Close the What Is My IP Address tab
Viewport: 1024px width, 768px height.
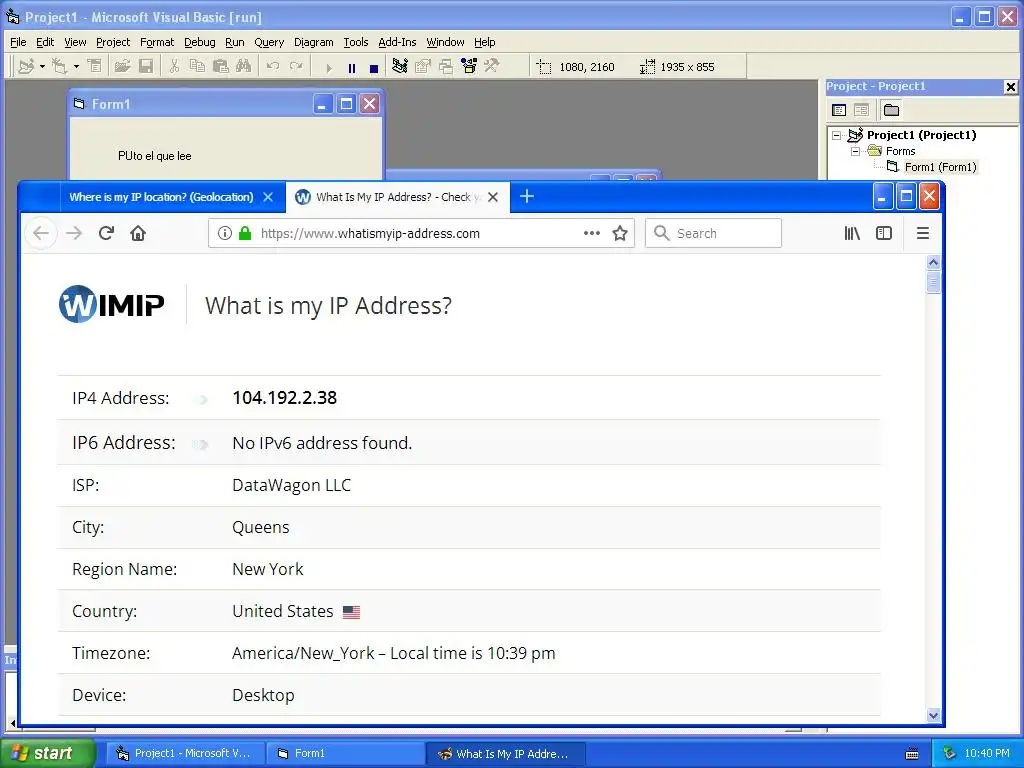(x=493, y=197)
